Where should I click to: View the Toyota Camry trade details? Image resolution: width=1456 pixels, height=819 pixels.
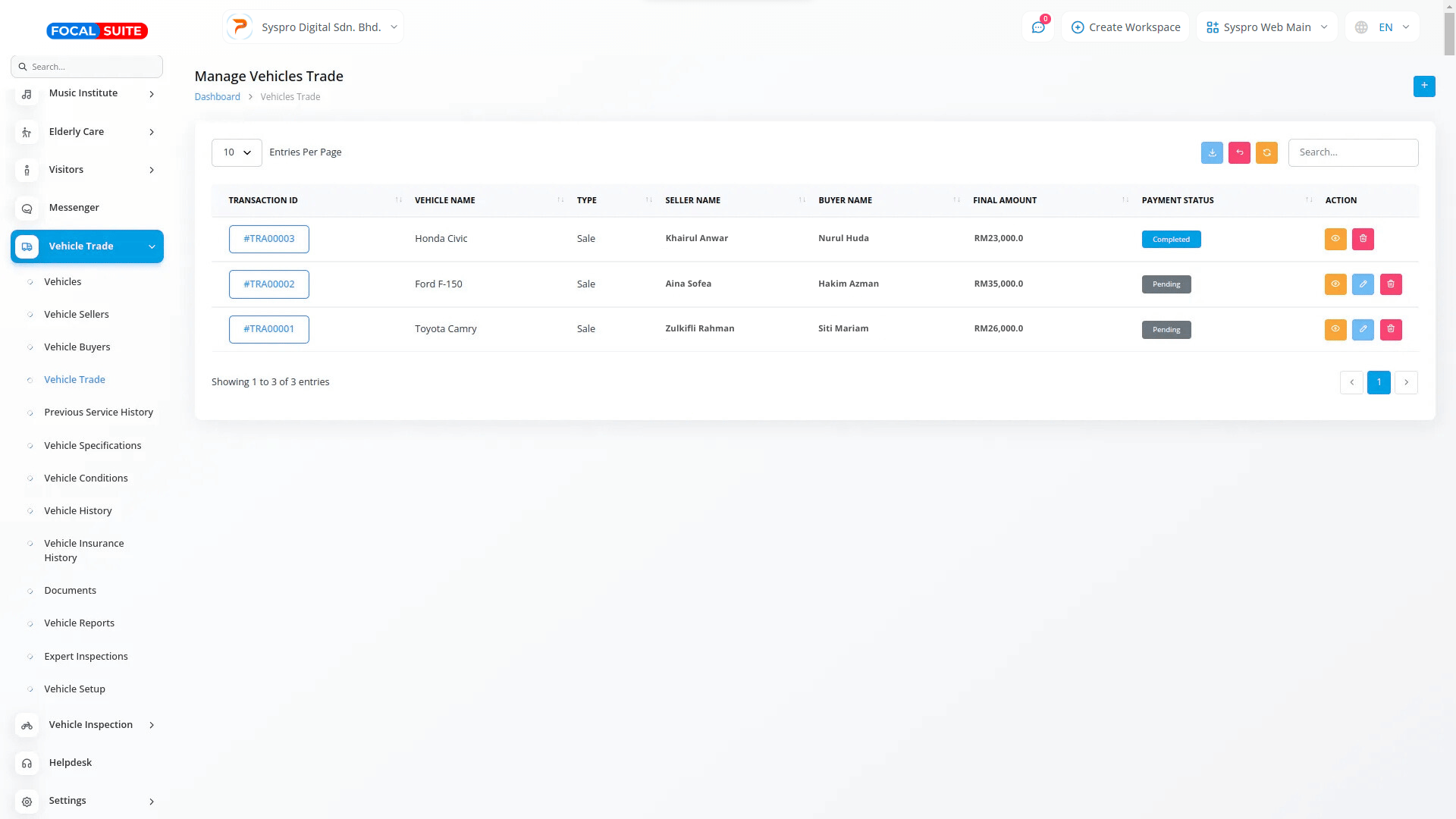tap(1335, 329)
